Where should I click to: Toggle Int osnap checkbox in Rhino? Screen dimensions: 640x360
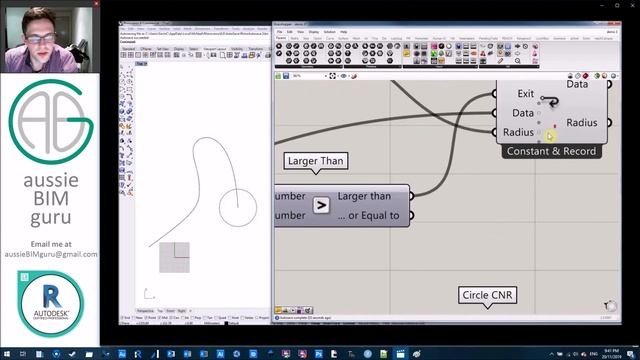point(182,318)
